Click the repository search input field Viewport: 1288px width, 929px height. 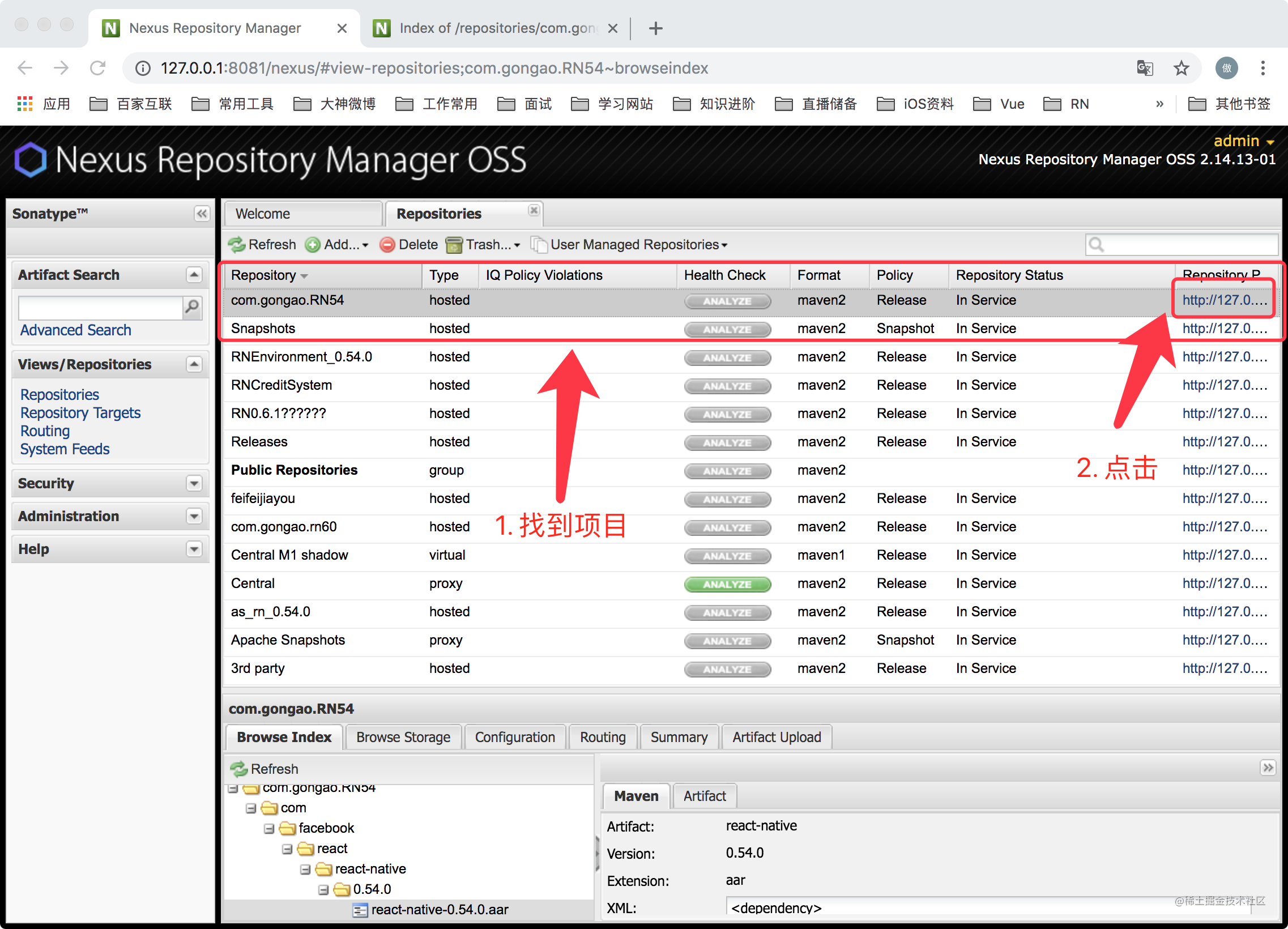(1182, 245)
